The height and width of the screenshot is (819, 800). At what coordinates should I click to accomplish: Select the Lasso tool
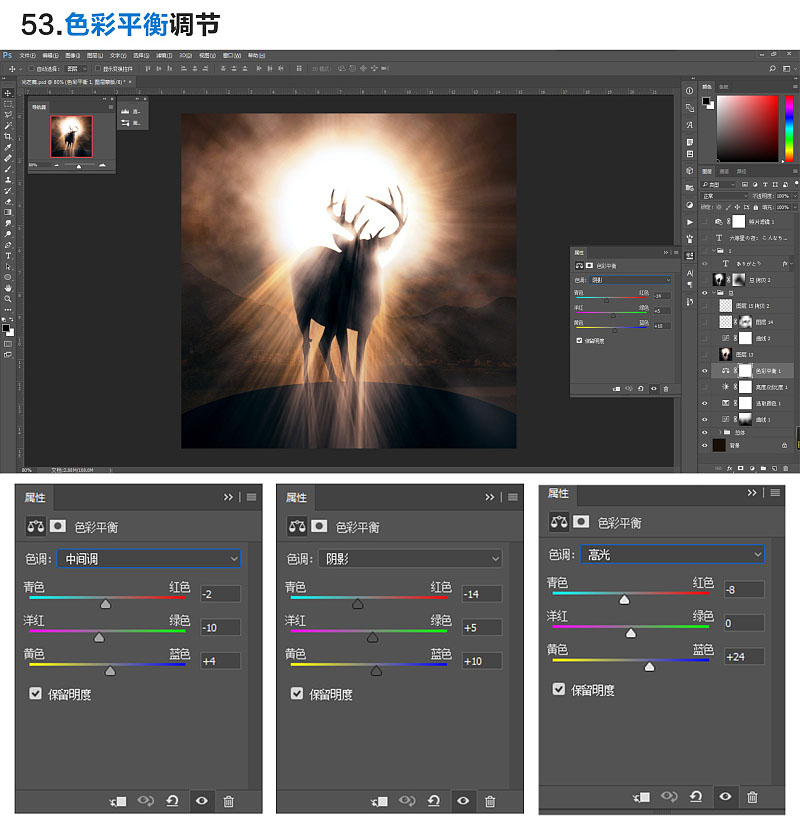tap(8, 114)
